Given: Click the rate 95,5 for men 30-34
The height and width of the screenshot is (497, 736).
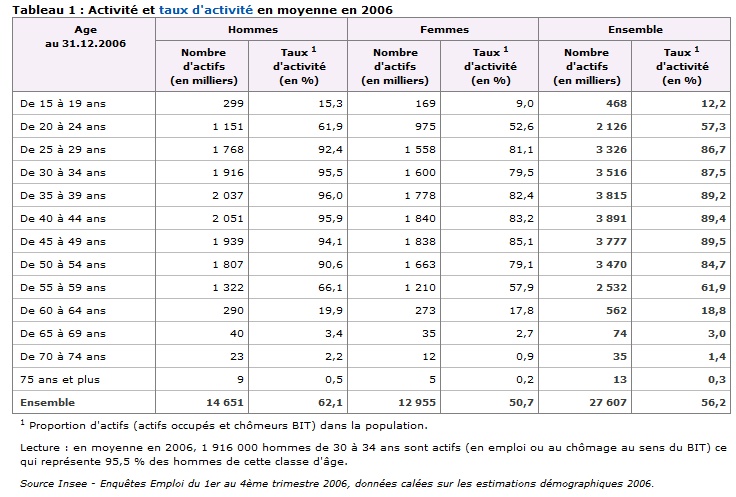Looking at the screenshot, I should 330,173.
